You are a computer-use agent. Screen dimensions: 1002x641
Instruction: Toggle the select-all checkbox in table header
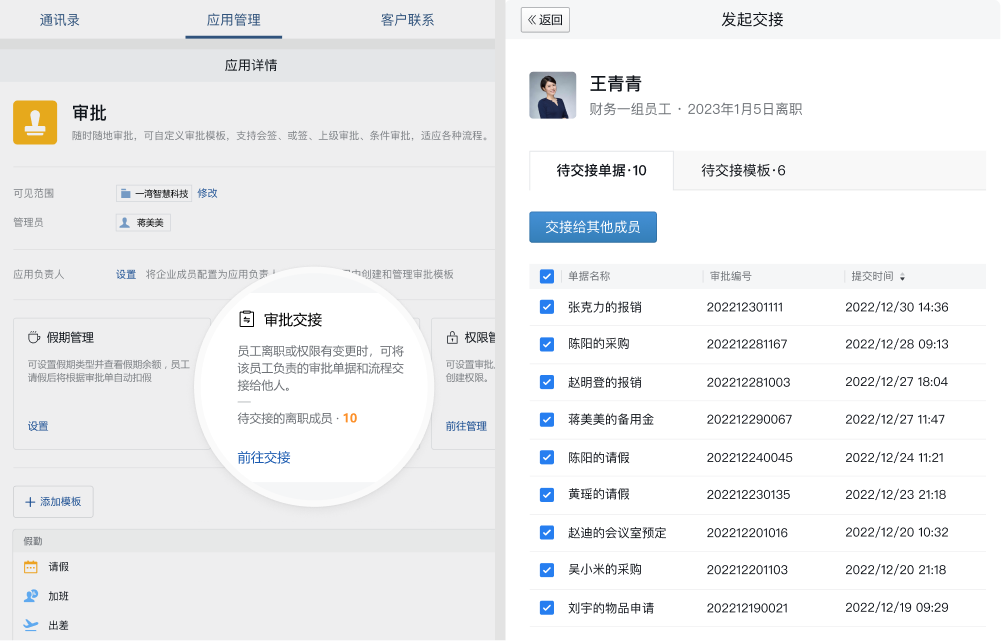[x=546, y=276]
